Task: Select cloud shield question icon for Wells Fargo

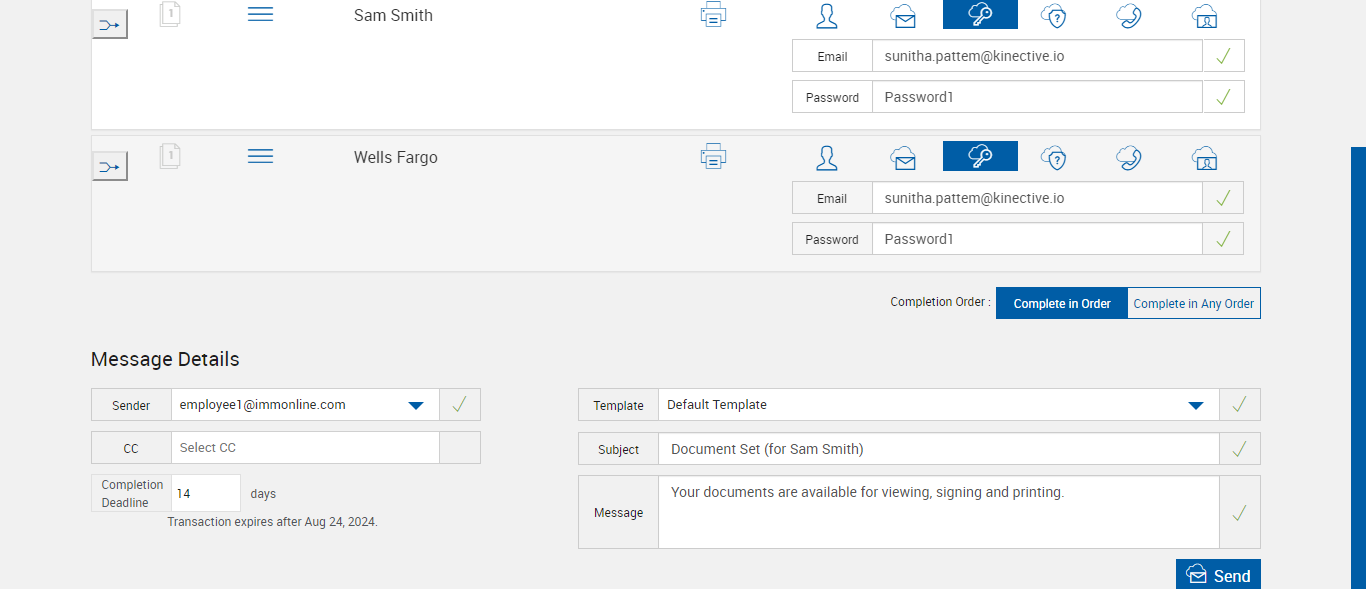Action: click(x=1053, y=157)
